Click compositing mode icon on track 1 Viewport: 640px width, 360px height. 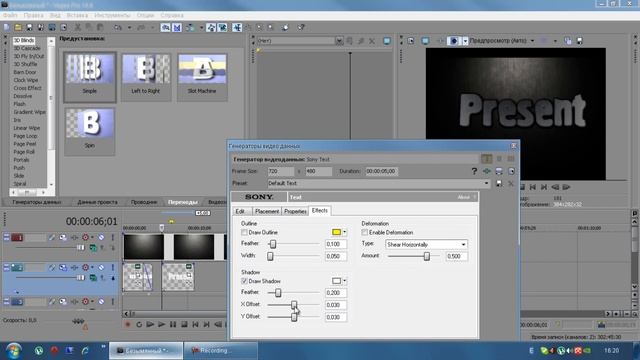[x=93, y=248]
